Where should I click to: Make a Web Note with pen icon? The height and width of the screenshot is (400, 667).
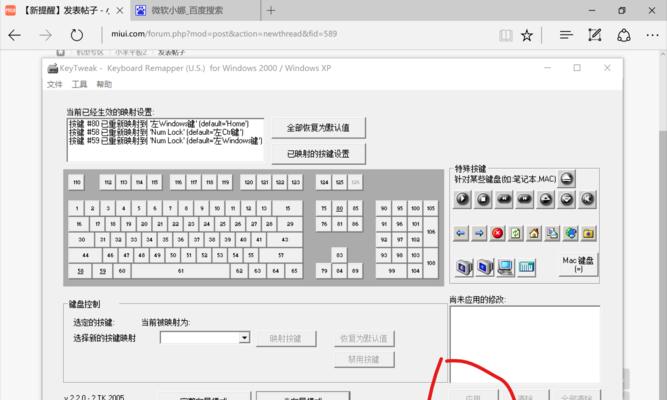[594, 35]
